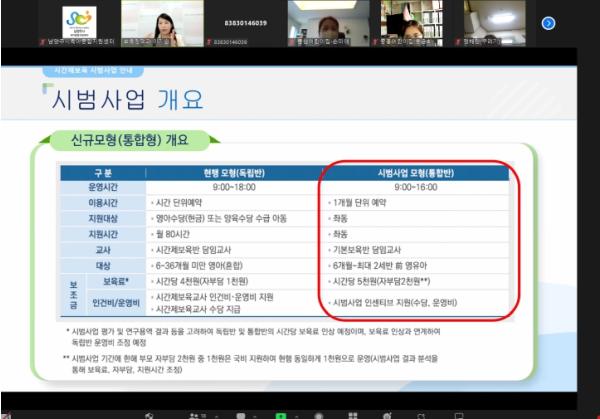Click the slide title "시범사업 개요"
The width and height of the screenshot is (600, 419).
pyautogui.click(x=130, y=98)
